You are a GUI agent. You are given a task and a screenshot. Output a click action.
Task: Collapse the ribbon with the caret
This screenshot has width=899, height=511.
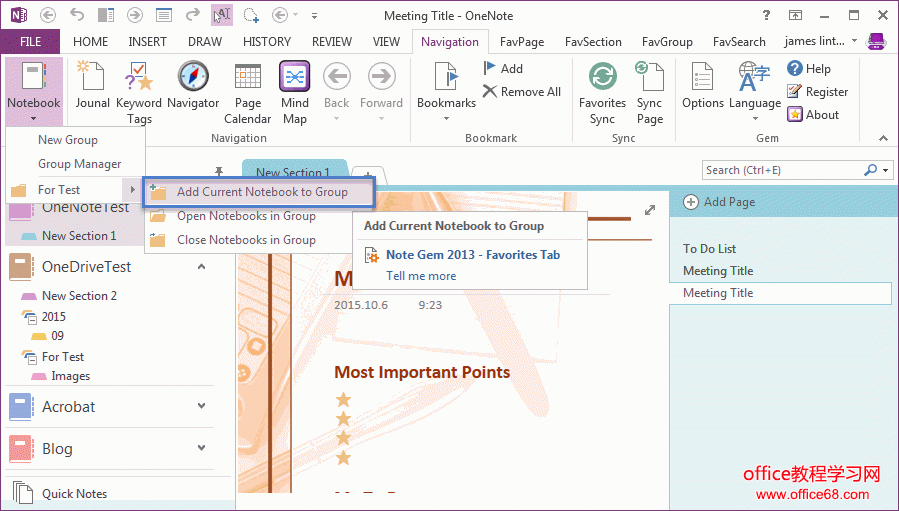pos(884,138)
